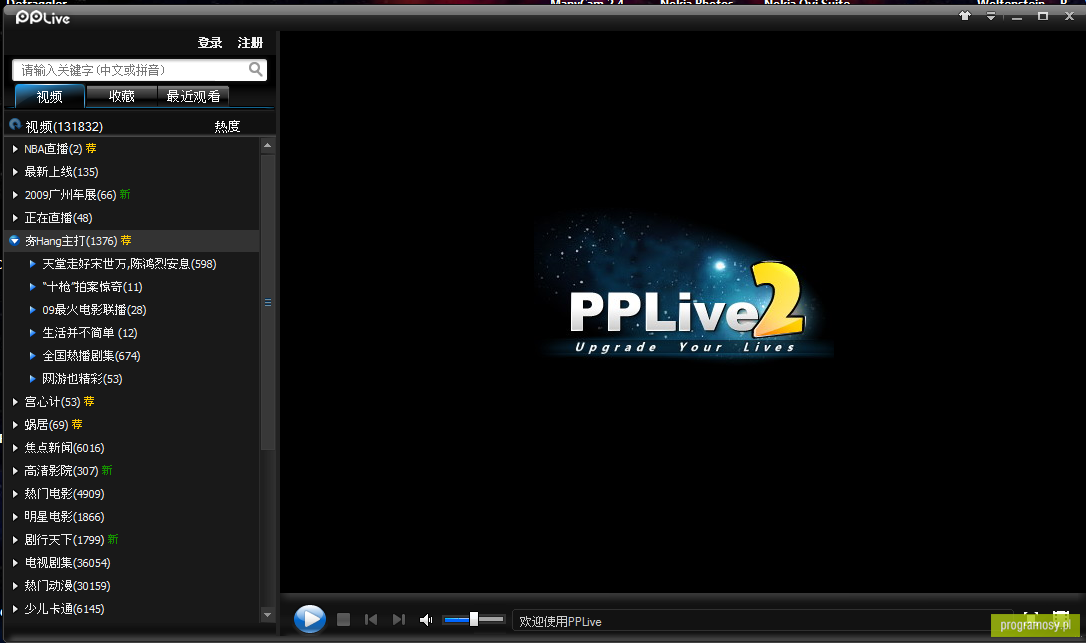Expand the 天堂走好宋世万 subcategory
Screen dimensions: 1086x643
[33, 264]
